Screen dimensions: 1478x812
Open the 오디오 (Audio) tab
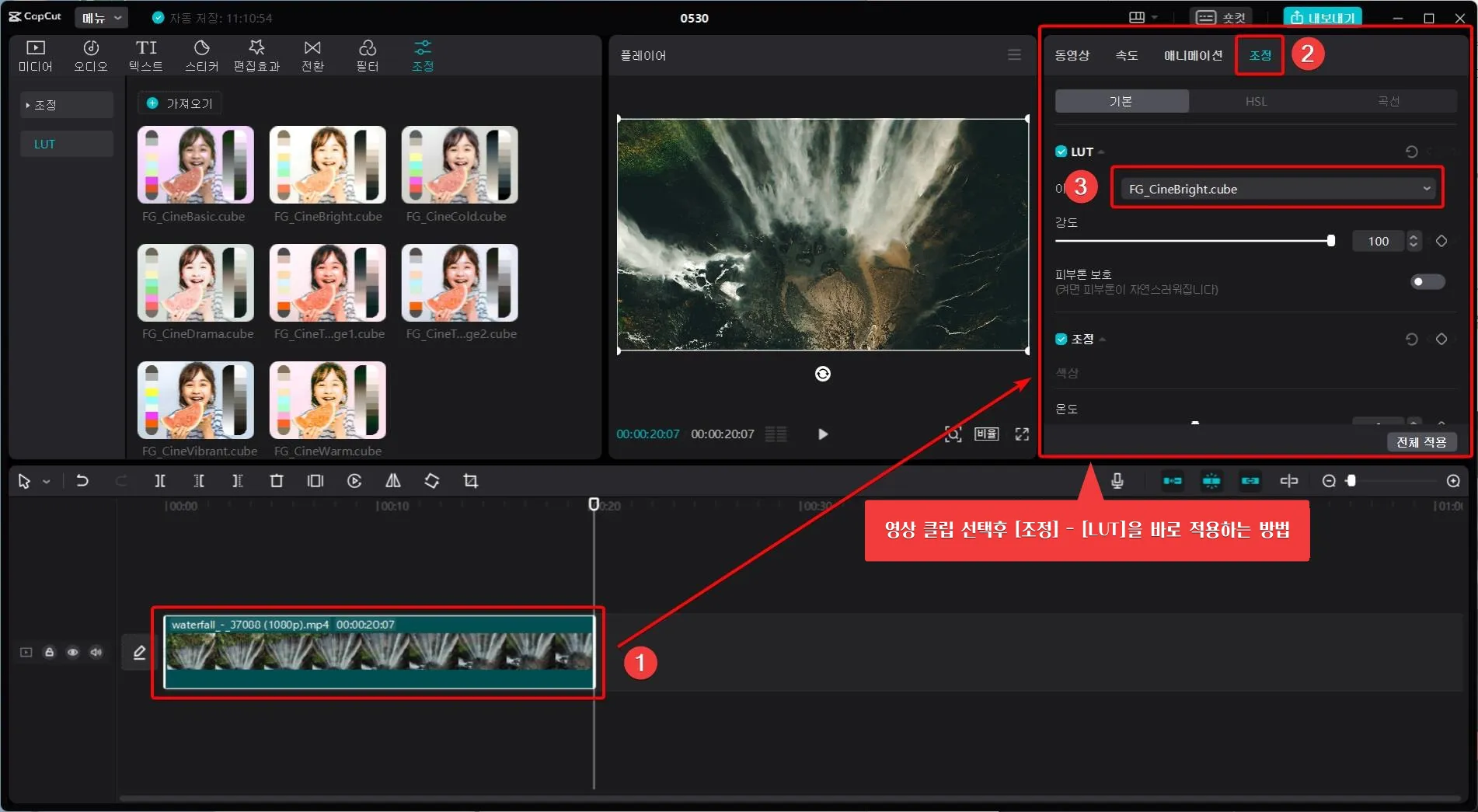[91, 56]
